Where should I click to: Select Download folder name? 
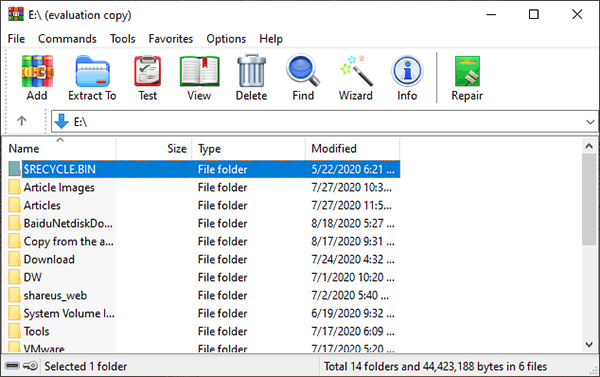49,259
